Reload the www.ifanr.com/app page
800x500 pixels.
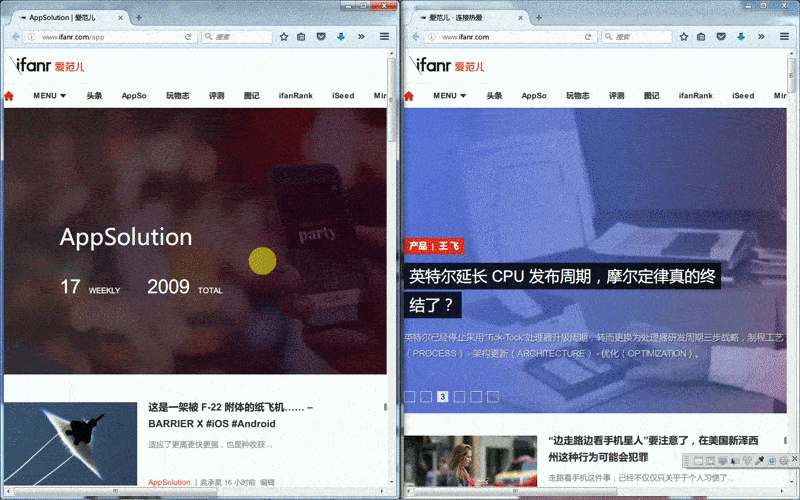(x=188, y=37)
